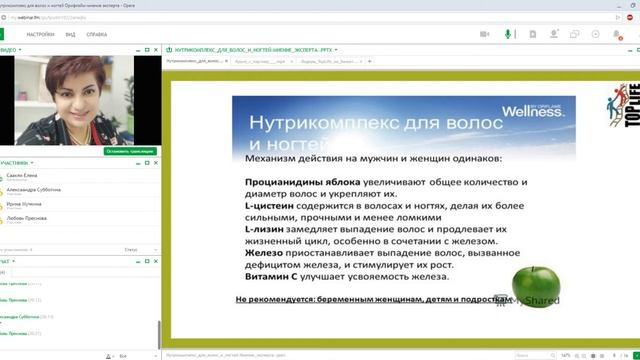Toggle the webcam camera icon in top toolbar

[x=484, y=34]
